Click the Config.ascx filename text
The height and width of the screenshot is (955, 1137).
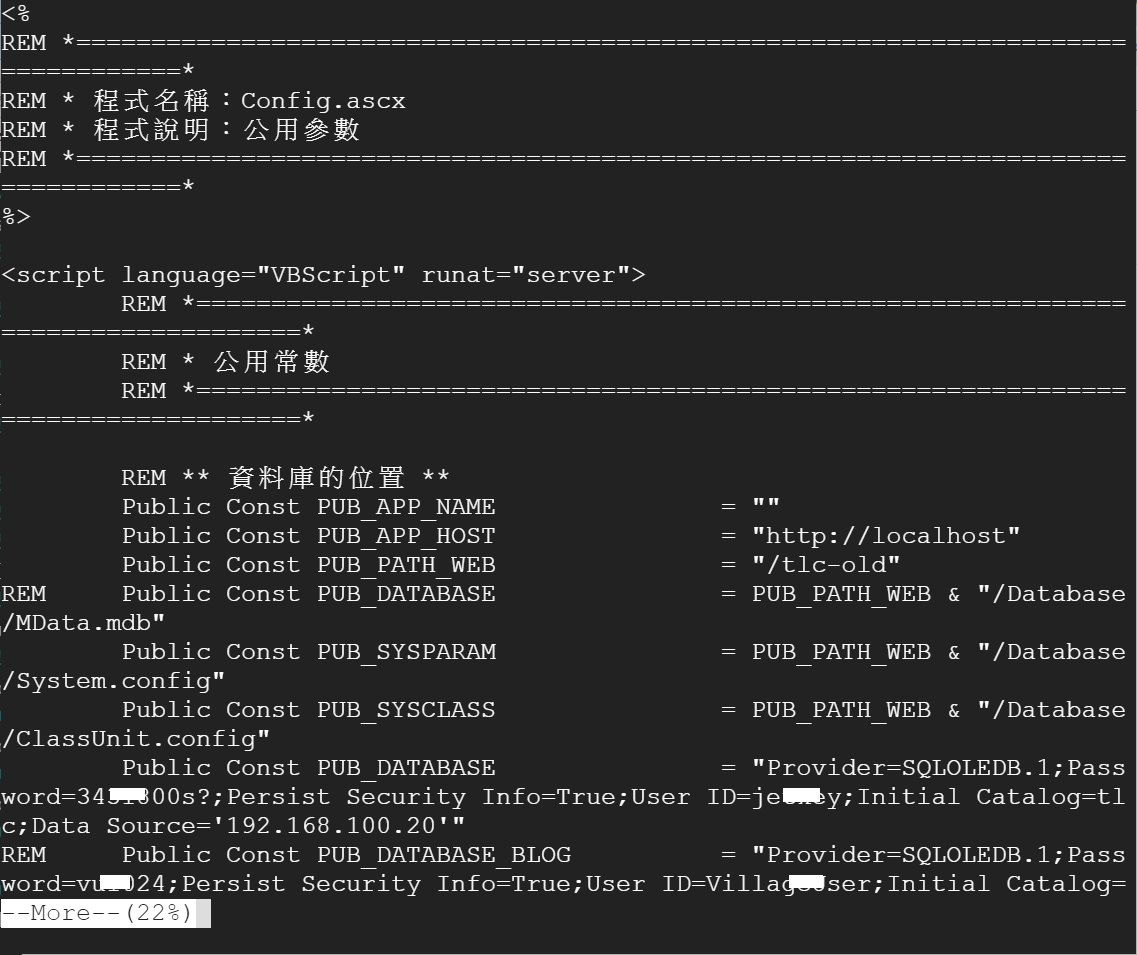click(323, 101)
